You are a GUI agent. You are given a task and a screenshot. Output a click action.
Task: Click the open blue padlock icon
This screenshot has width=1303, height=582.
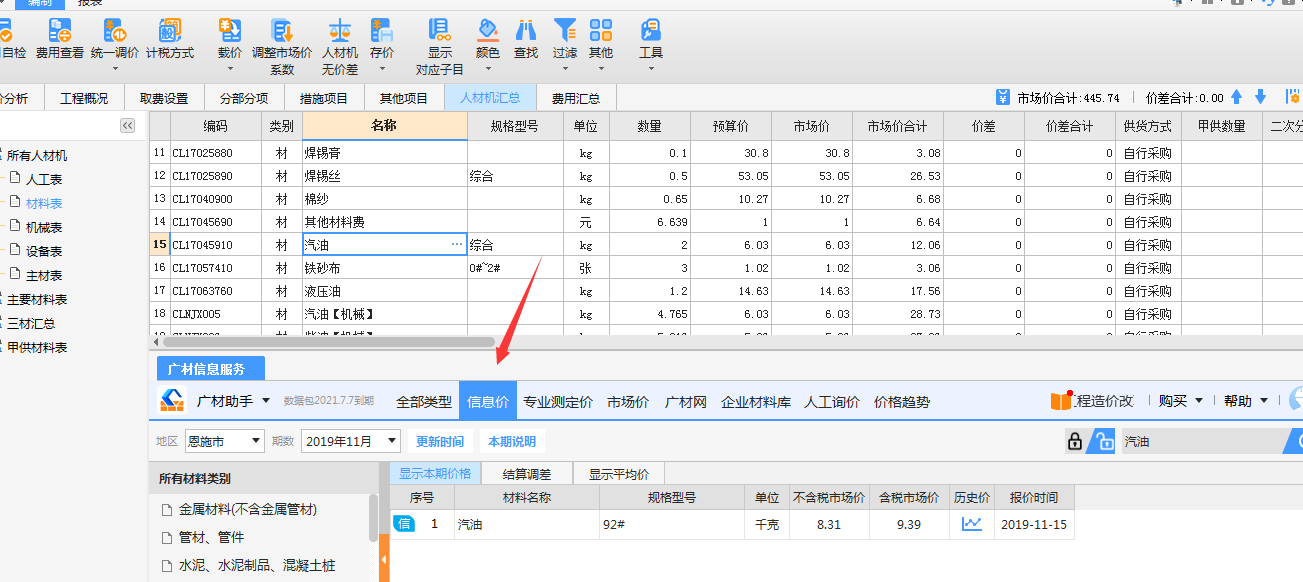click(1102, 441)
